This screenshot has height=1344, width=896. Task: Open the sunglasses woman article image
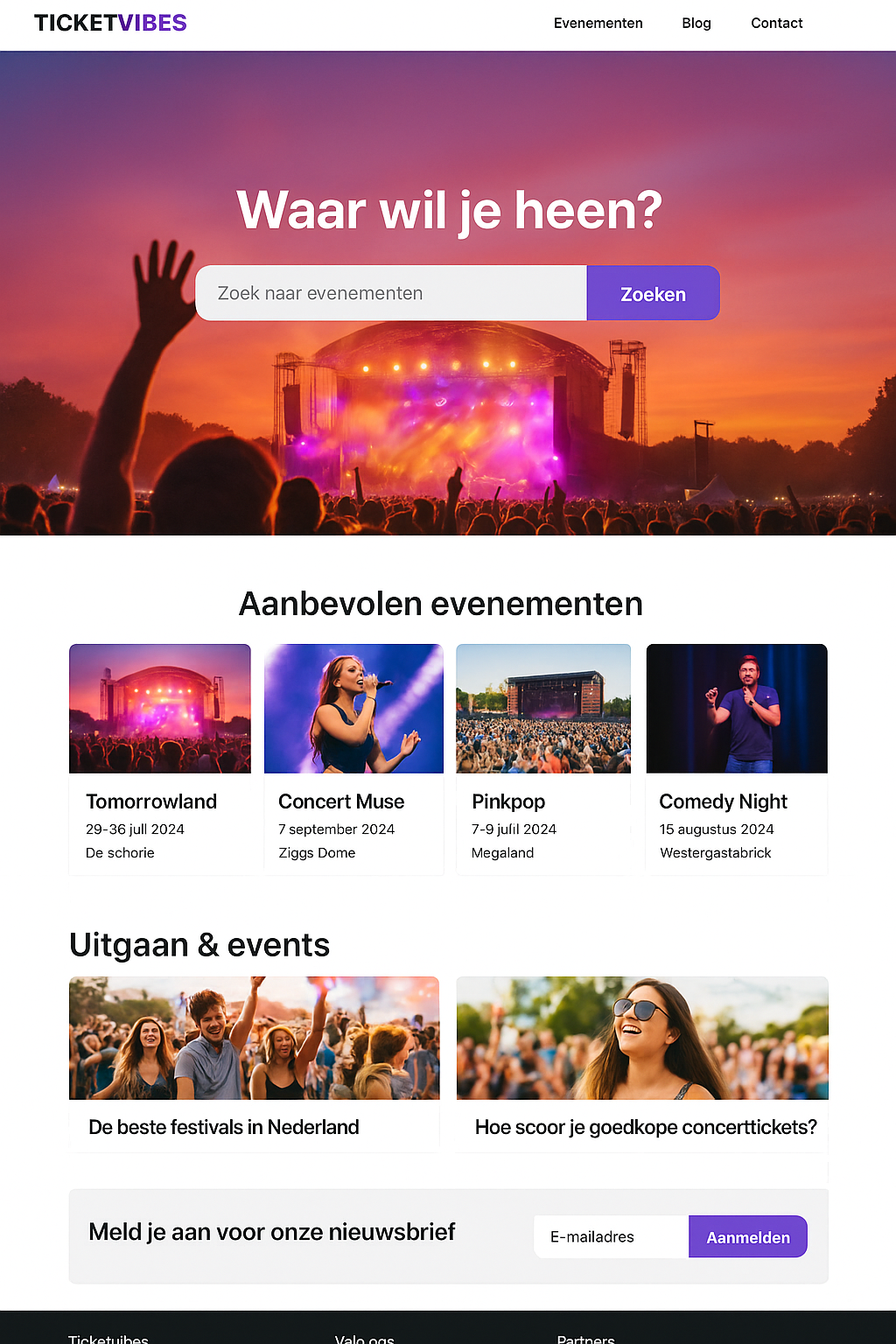[x=642, y=1038]
